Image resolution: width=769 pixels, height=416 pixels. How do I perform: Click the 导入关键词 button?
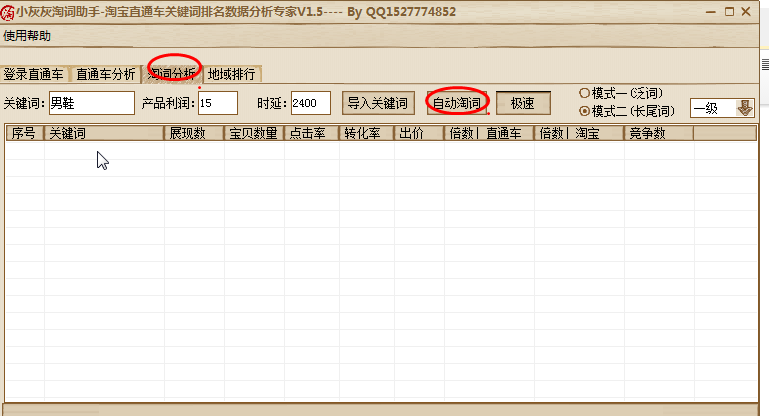(378, 103)
